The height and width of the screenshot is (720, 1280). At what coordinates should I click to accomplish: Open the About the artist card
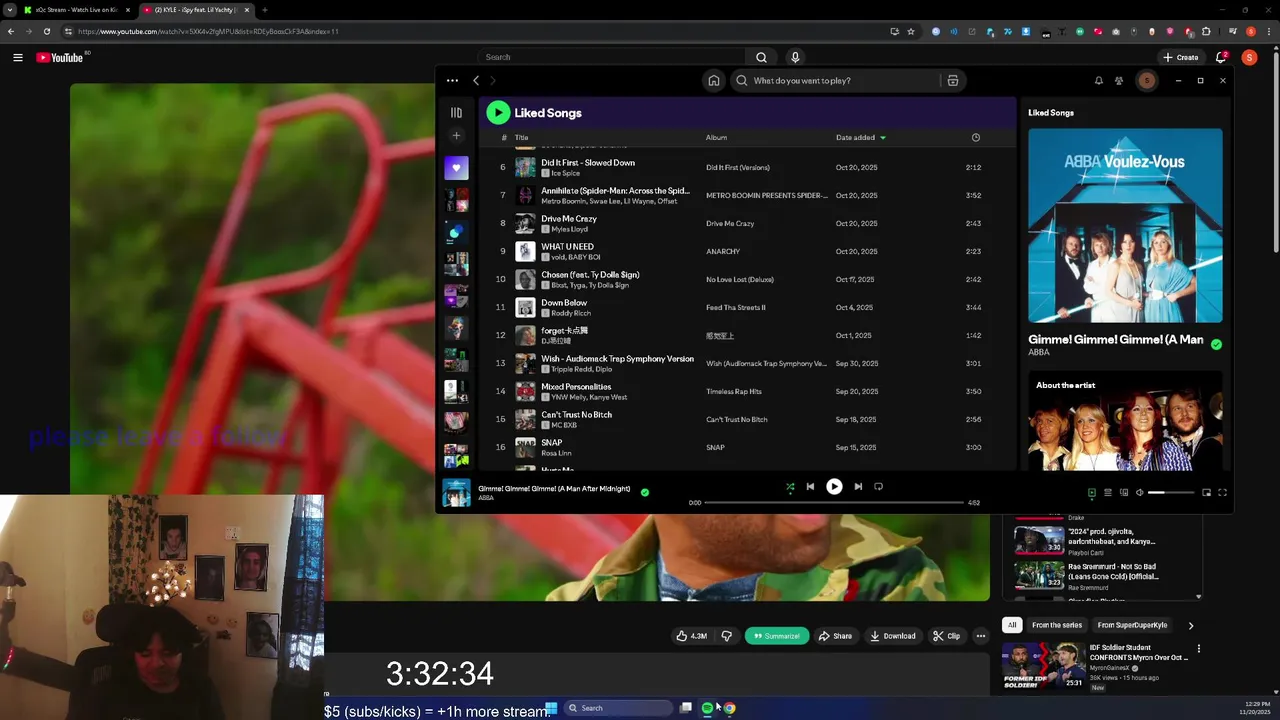1125,421
